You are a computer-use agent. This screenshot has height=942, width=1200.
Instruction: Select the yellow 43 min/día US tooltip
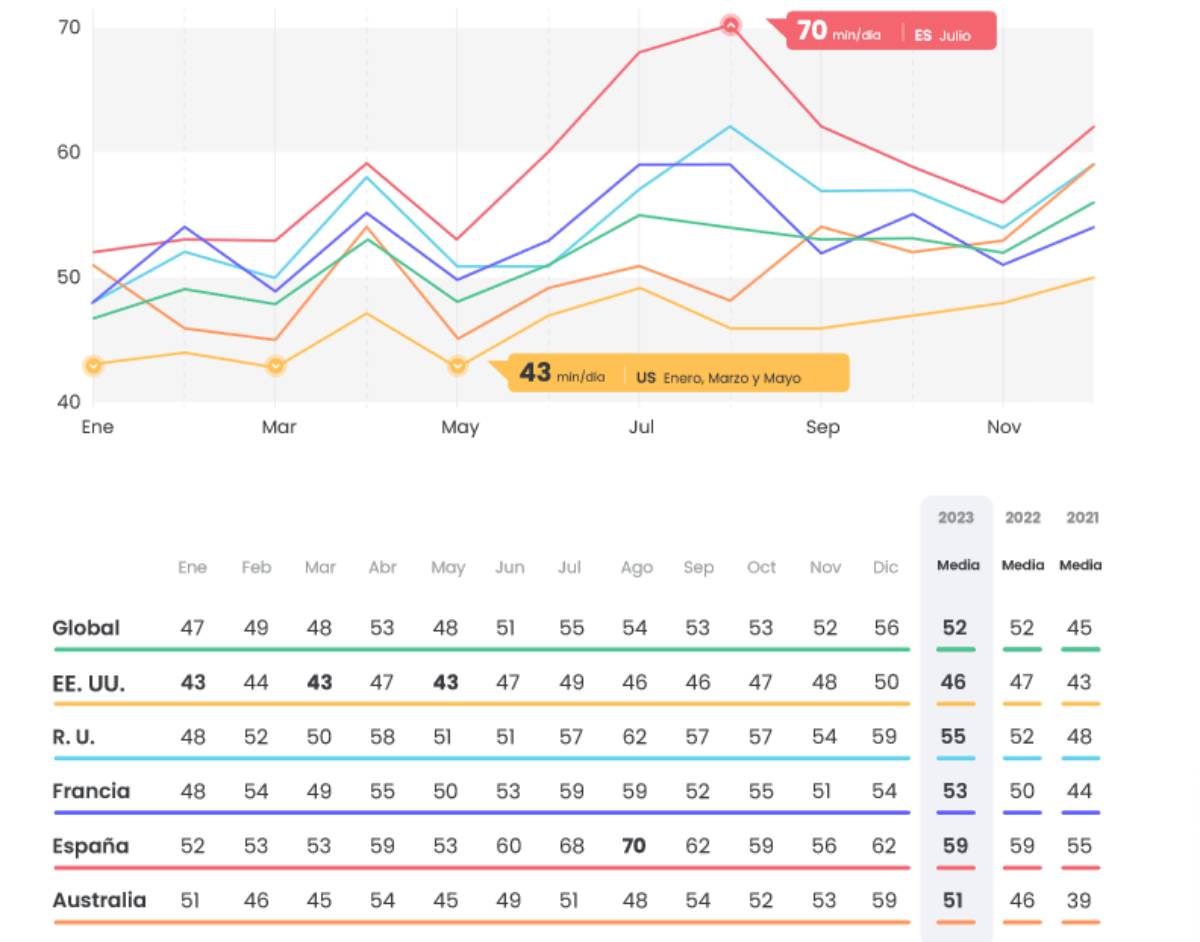tap(678, 373)
